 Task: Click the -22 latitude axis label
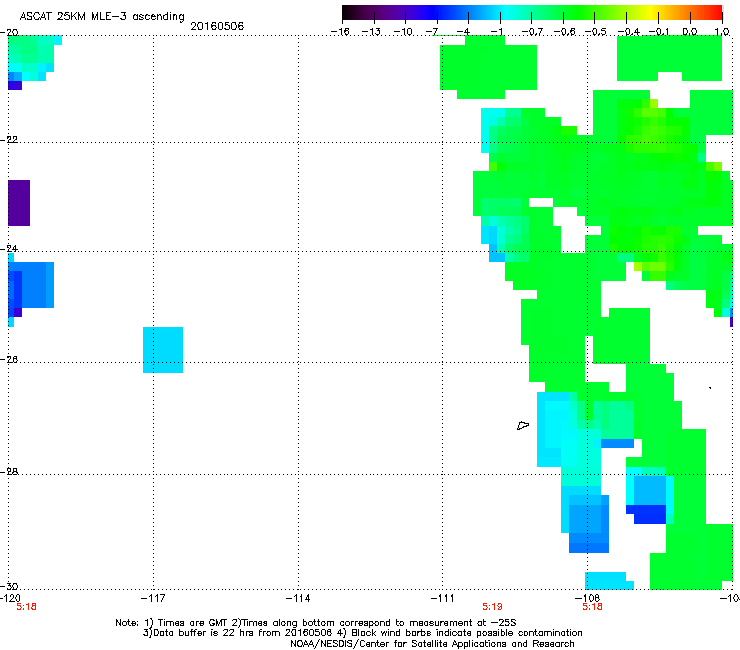pos(9,140)
